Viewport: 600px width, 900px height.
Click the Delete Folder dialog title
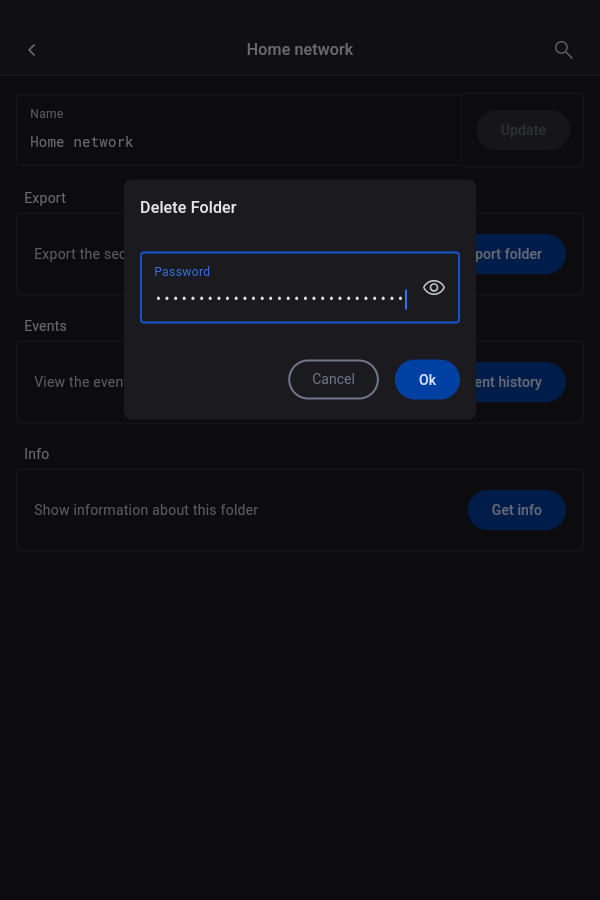188,208
